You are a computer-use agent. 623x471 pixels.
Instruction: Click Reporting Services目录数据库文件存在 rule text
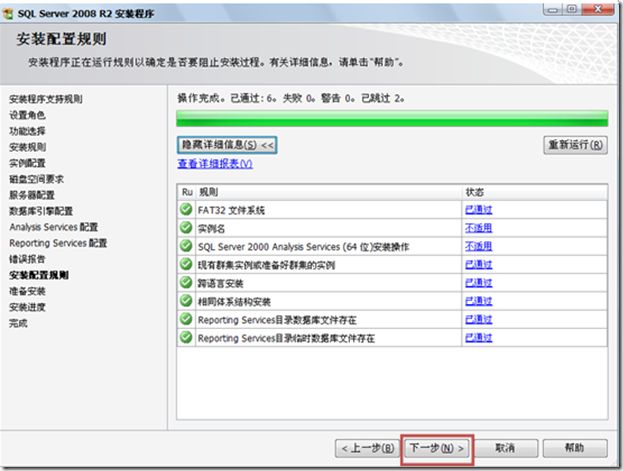tap(277, 320)
